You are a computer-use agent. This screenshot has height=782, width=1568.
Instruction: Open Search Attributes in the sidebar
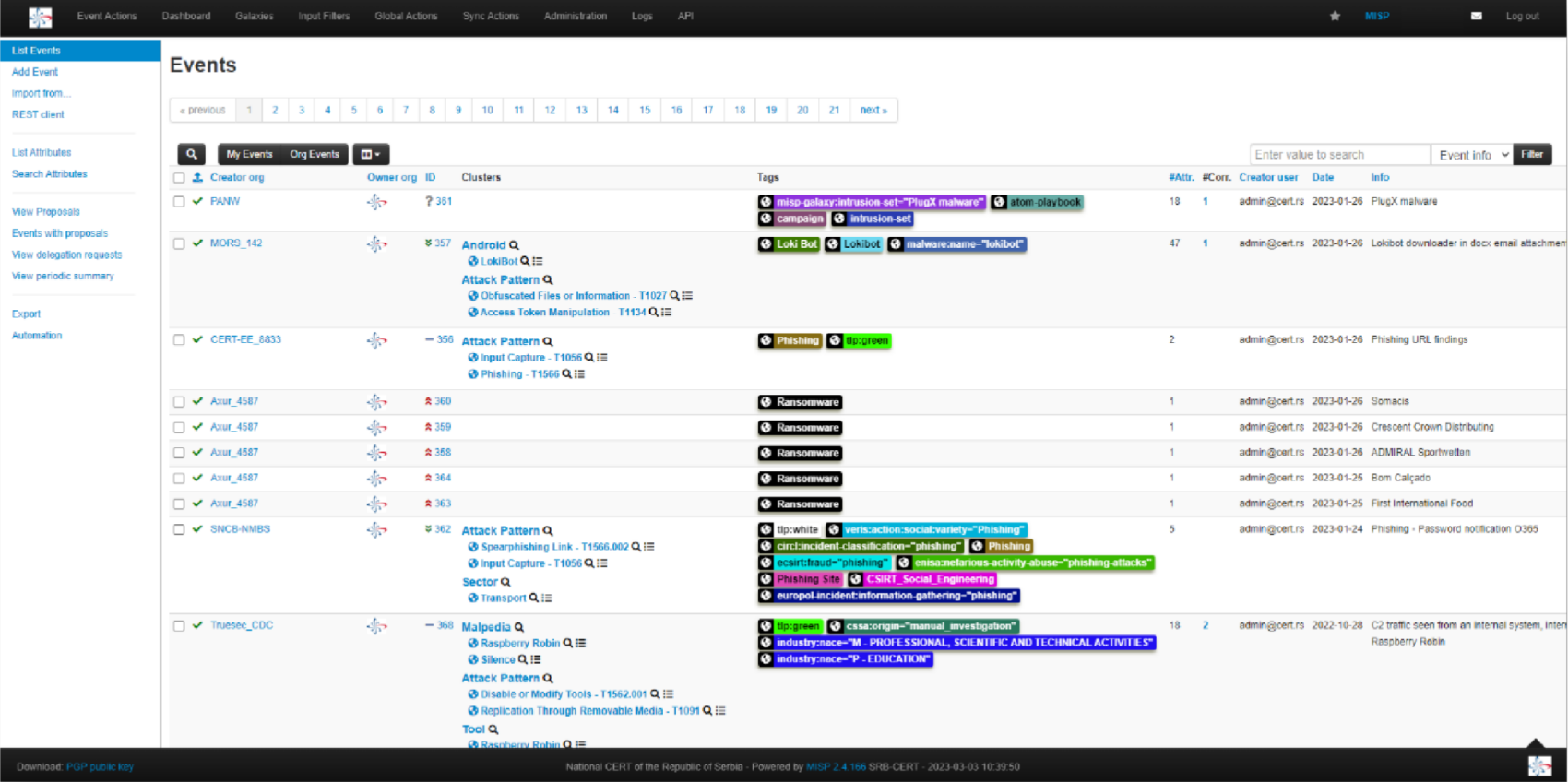click(x=50, y=174)
